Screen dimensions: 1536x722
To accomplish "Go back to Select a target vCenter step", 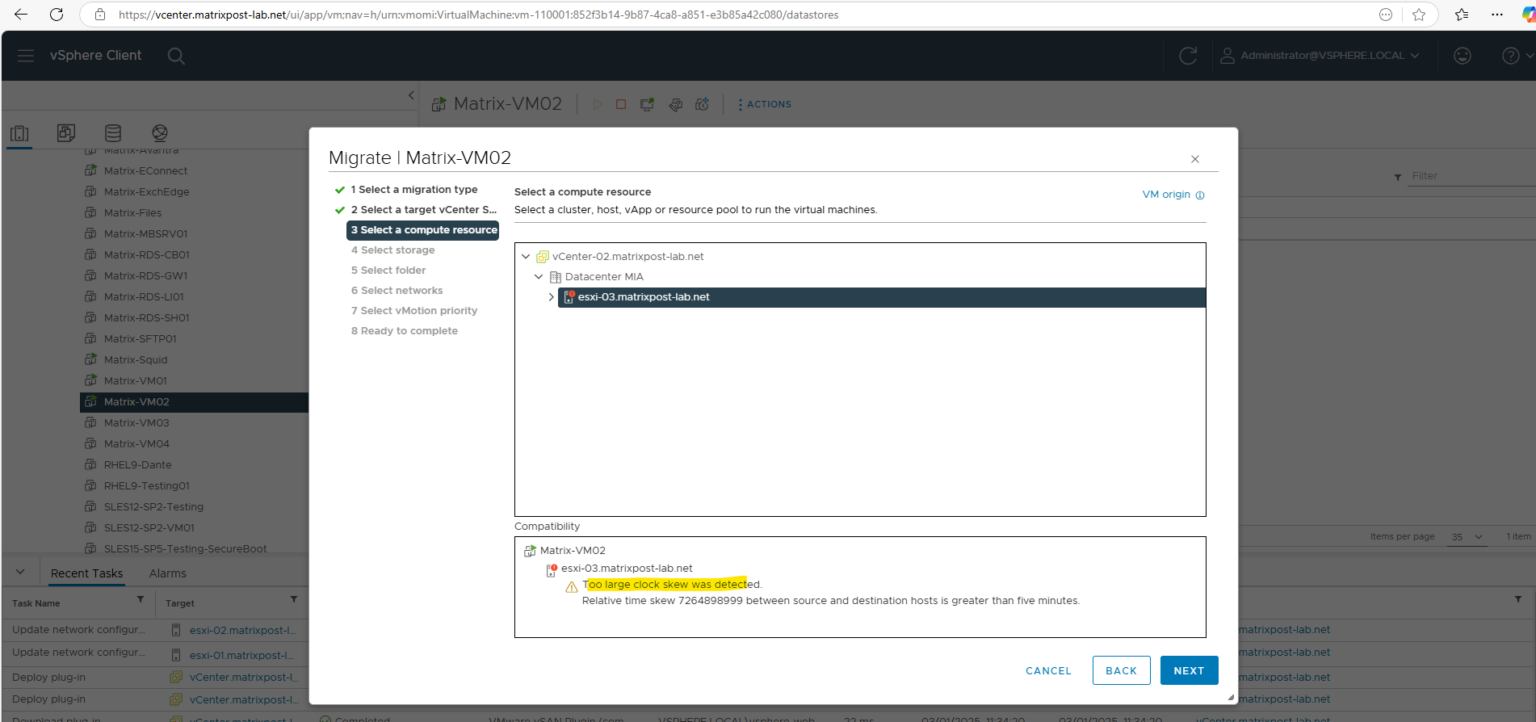I will pos(424,209).
